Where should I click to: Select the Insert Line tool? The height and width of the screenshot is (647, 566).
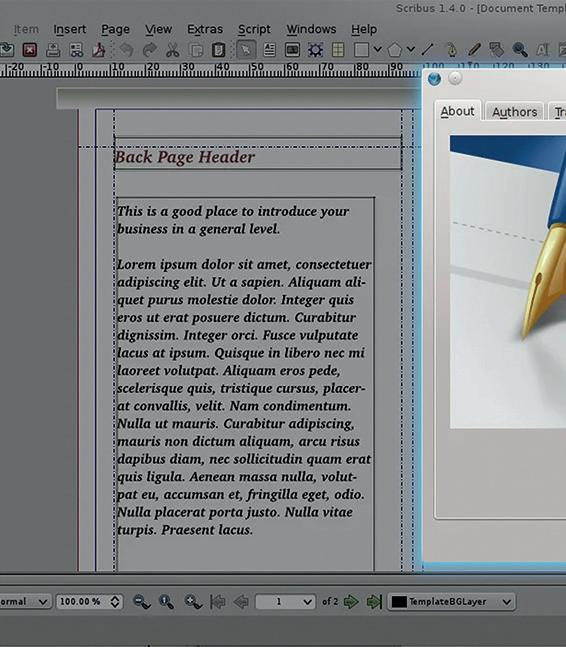[427, 50]
